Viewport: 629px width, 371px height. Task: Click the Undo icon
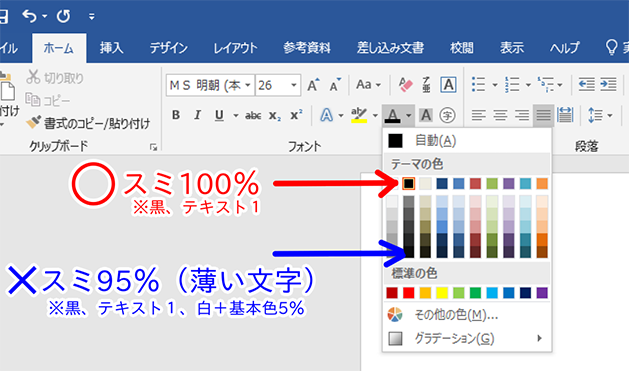coord(30,16)
